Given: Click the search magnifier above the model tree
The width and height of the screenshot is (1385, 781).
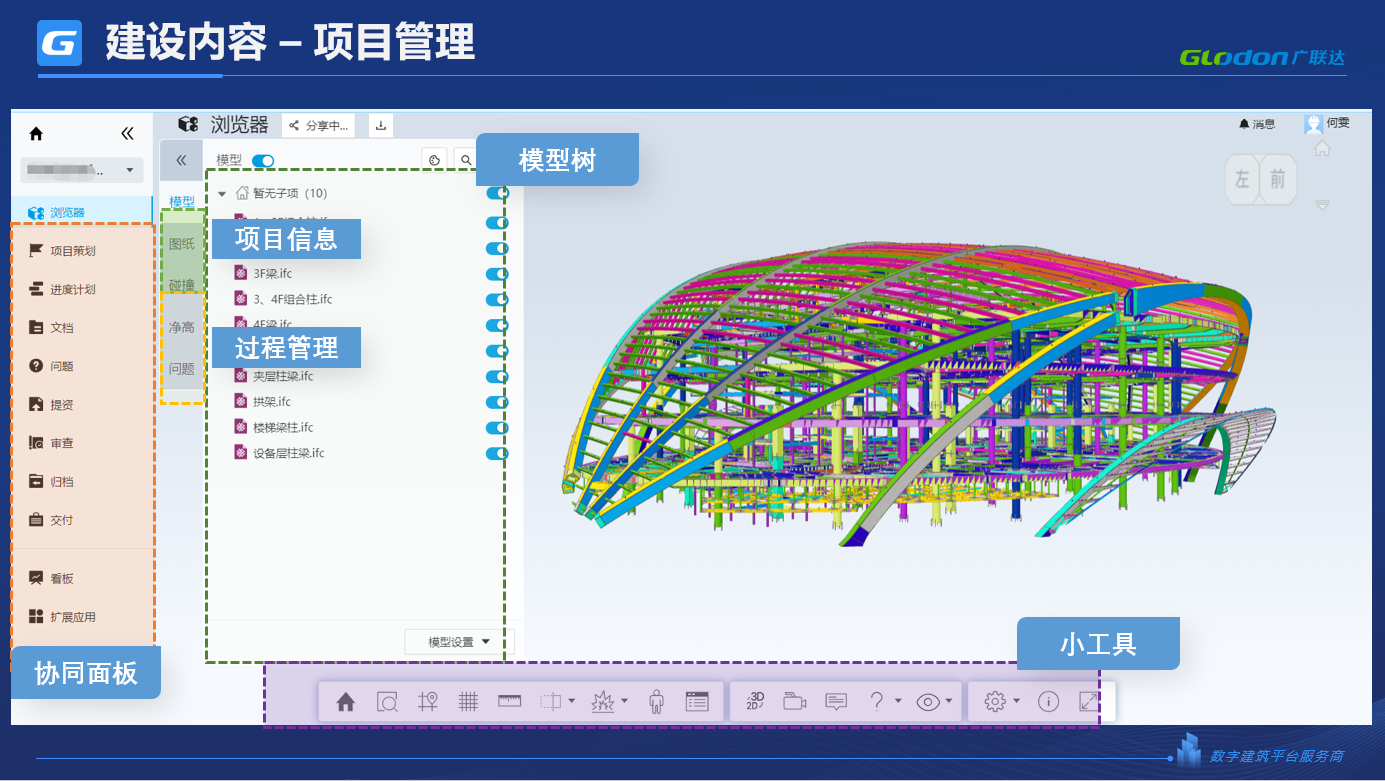Looking at the screenshot, I should click(466, 160).
